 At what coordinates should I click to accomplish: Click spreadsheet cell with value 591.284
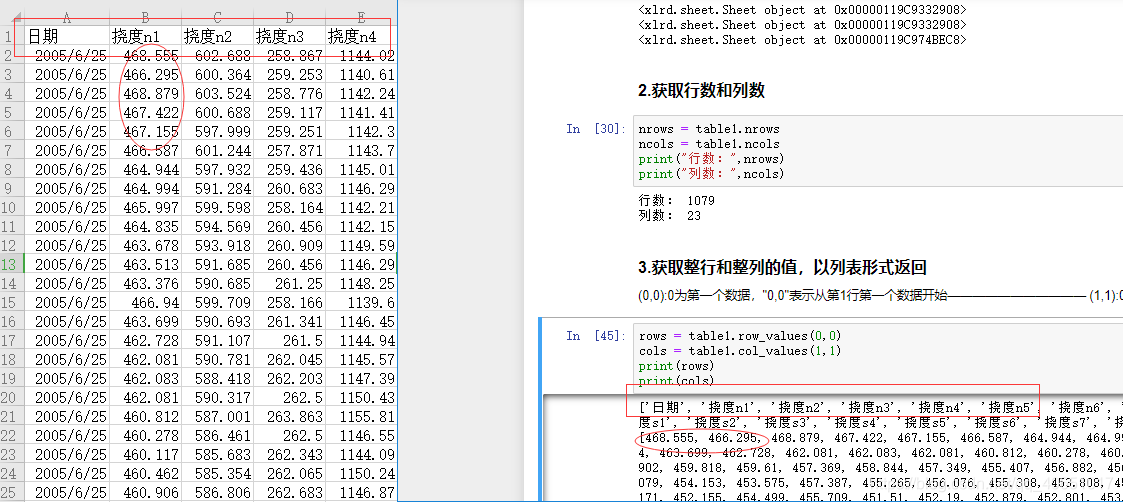click(217, 188)
